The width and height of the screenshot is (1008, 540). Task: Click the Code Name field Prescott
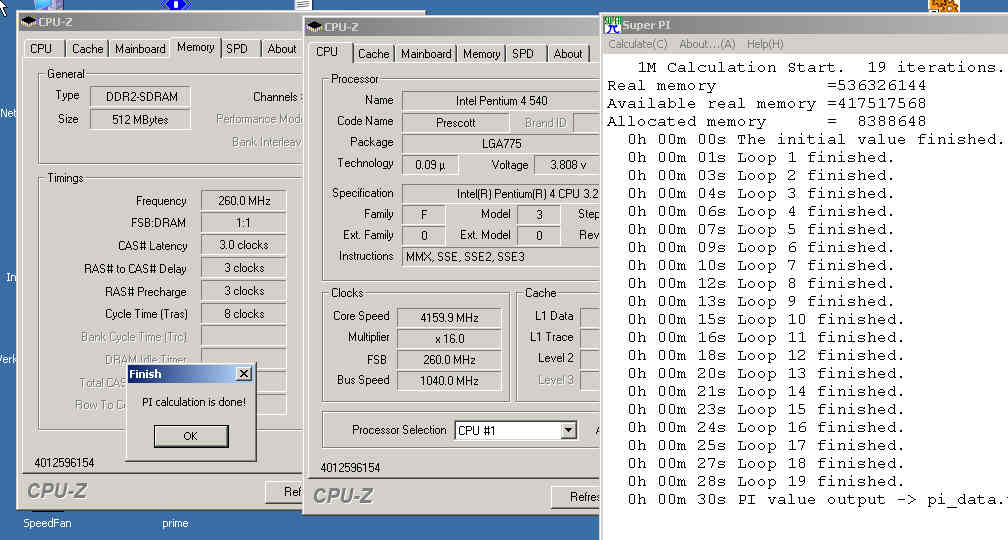tap(455, 123)
